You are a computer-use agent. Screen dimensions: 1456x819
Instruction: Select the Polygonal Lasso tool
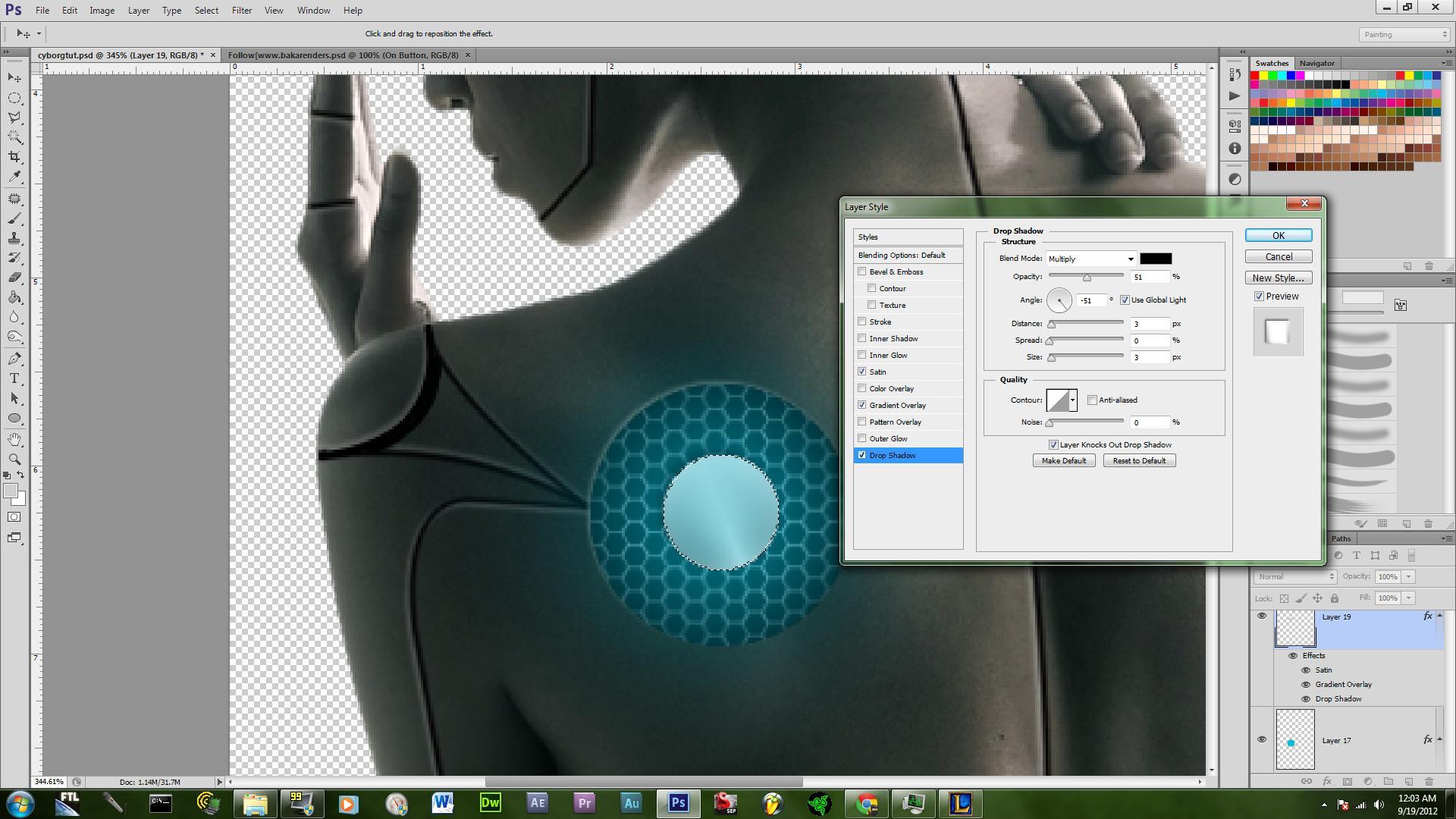click(x=14, y=118)
